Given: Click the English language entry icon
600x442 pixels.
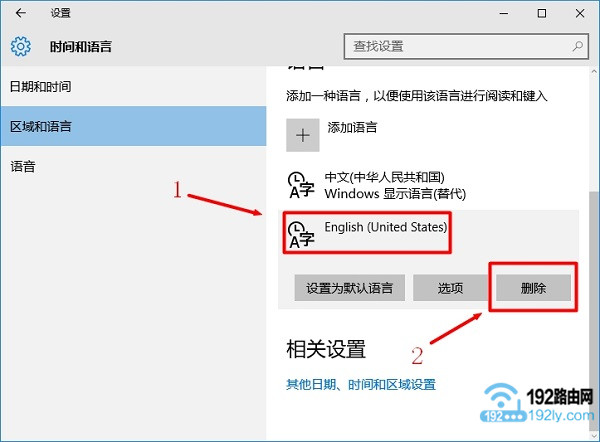Looking at the screenshot, I should [301, 235].
